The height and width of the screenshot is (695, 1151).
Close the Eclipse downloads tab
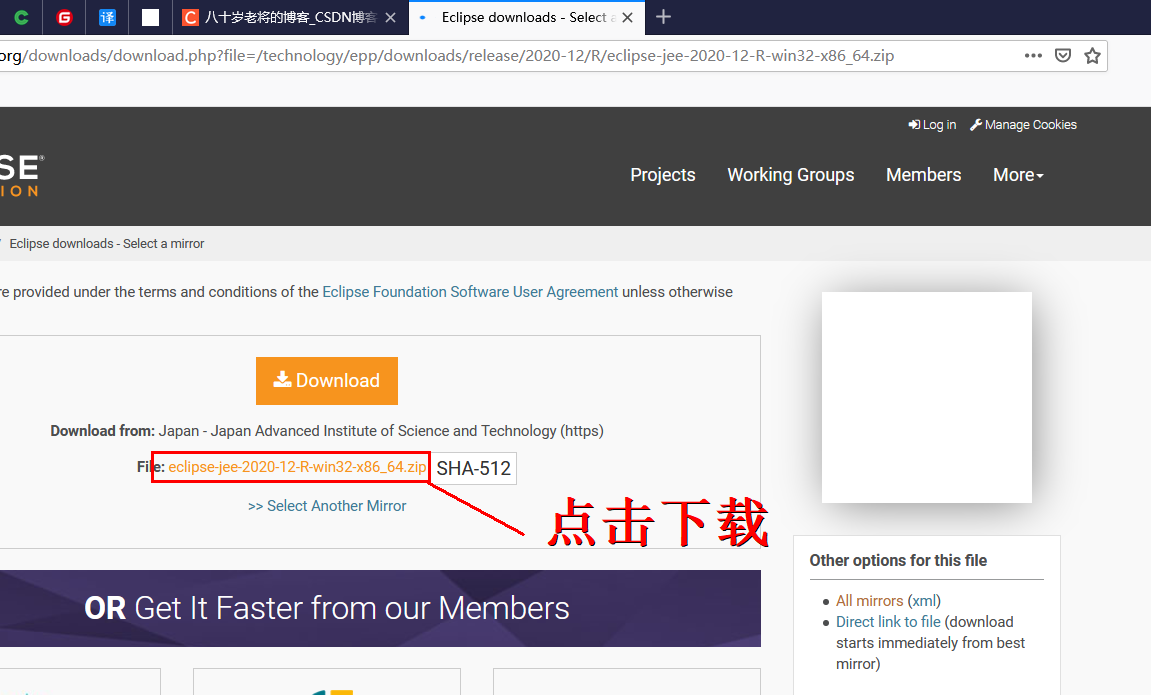(x=628, y=18)
